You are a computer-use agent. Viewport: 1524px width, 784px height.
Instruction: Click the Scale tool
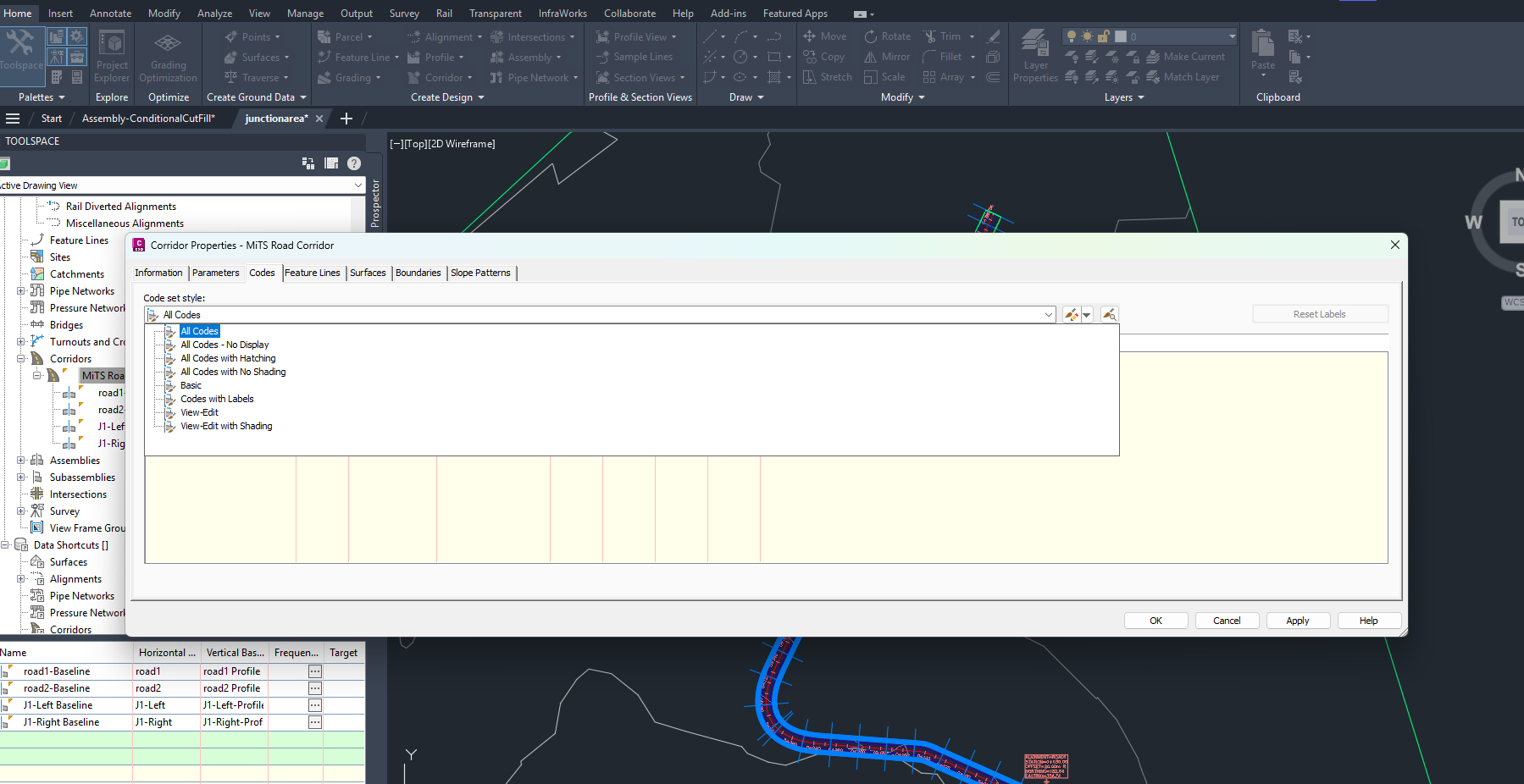click(x=884, y=77)
